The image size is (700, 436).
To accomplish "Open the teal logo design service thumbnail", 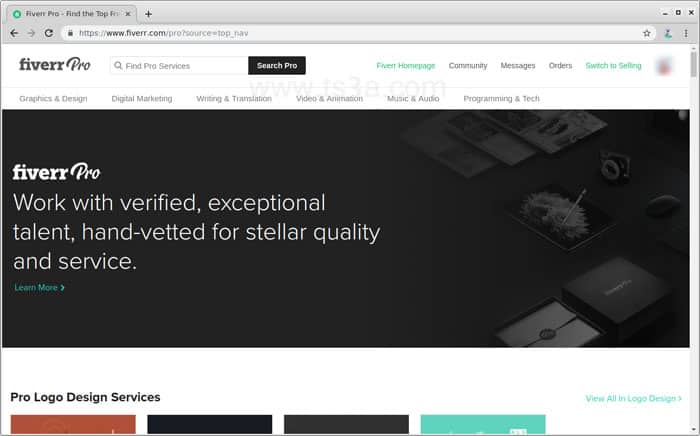I will [x=483, y=424].
